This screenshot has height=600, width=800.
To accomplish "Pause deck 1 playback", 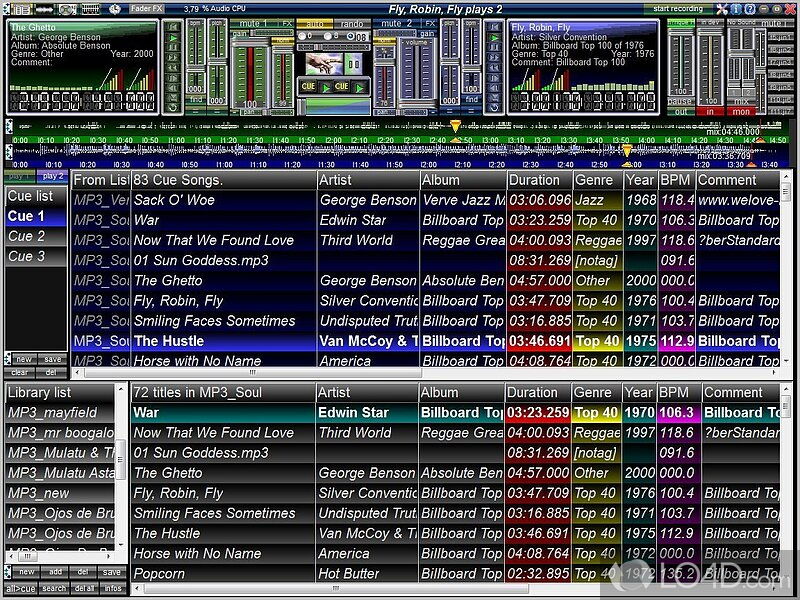I will 173,47.
